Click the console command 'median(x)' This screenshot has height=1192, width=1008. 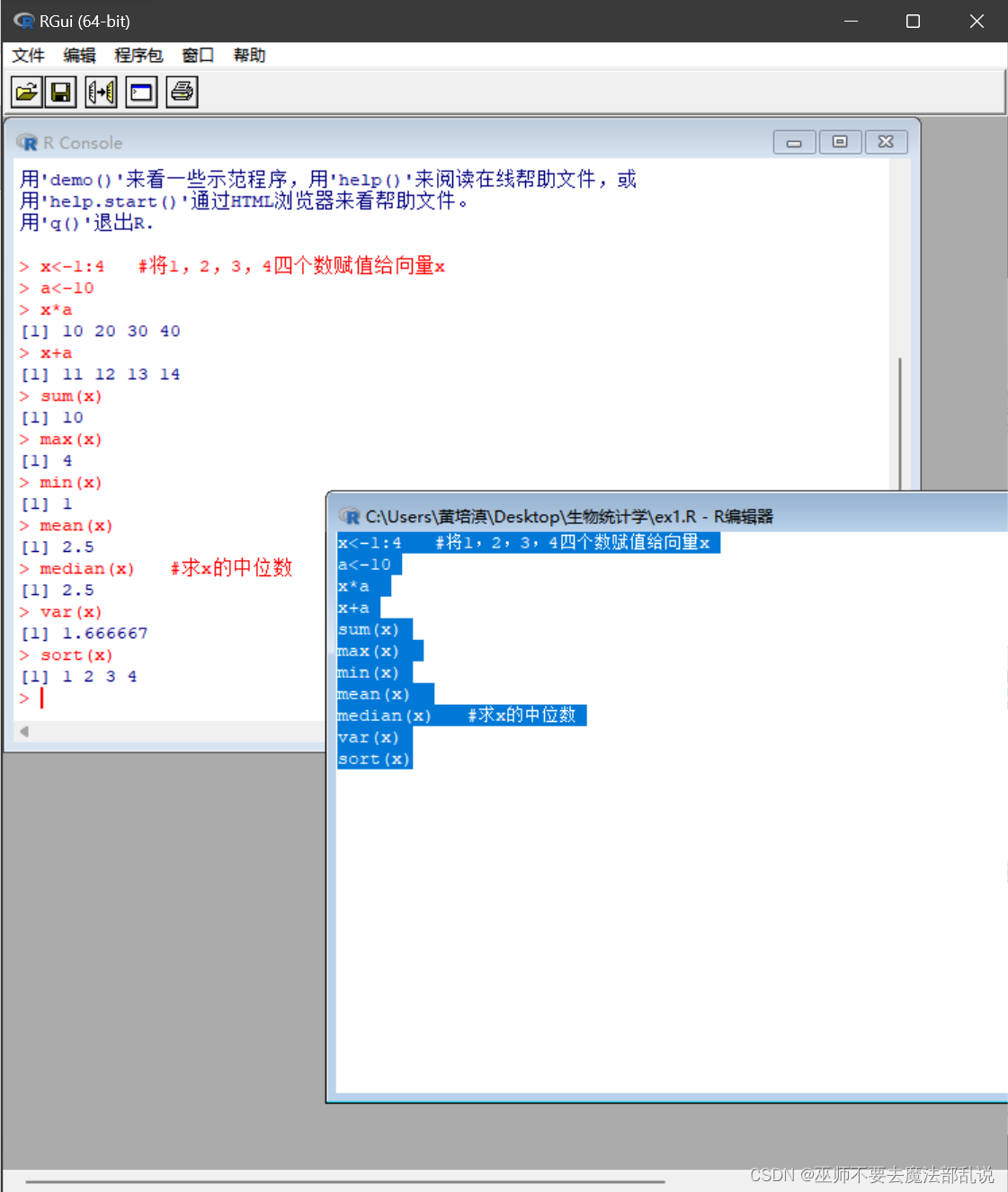(87, 569)
